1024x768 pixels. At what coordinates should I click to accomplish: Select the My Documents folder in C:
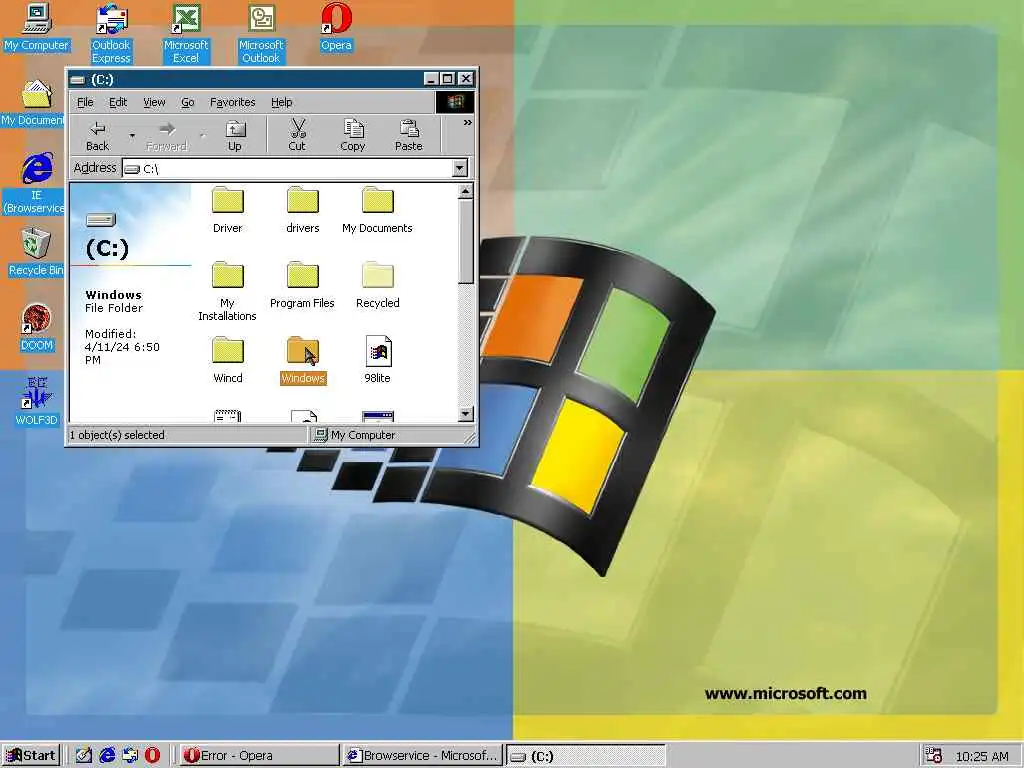377,210
